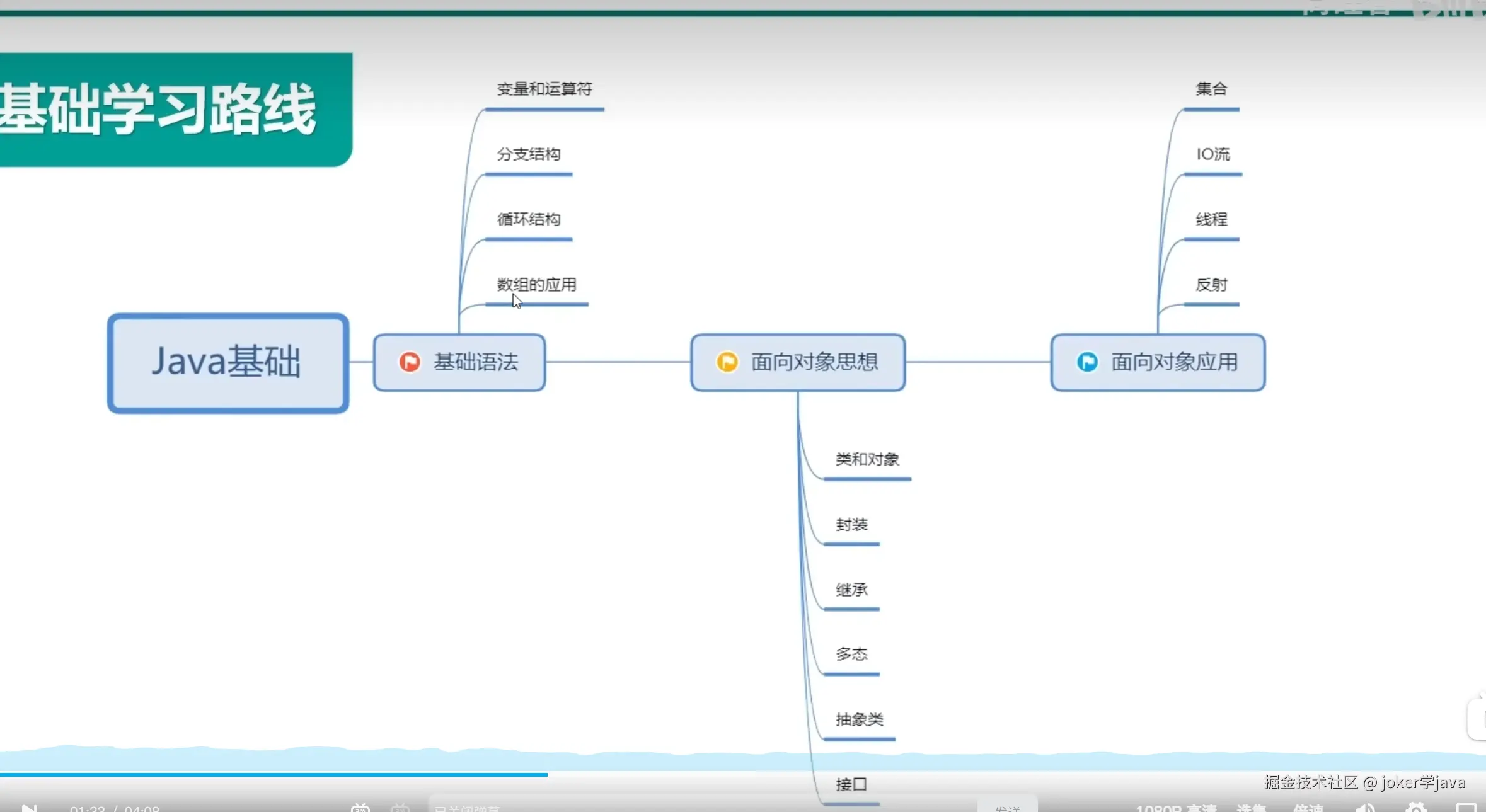Viewport: 1486px width, 812px height.
Task: Open the danmaku display settings TV icon
Action: click(x=360, y=808)
